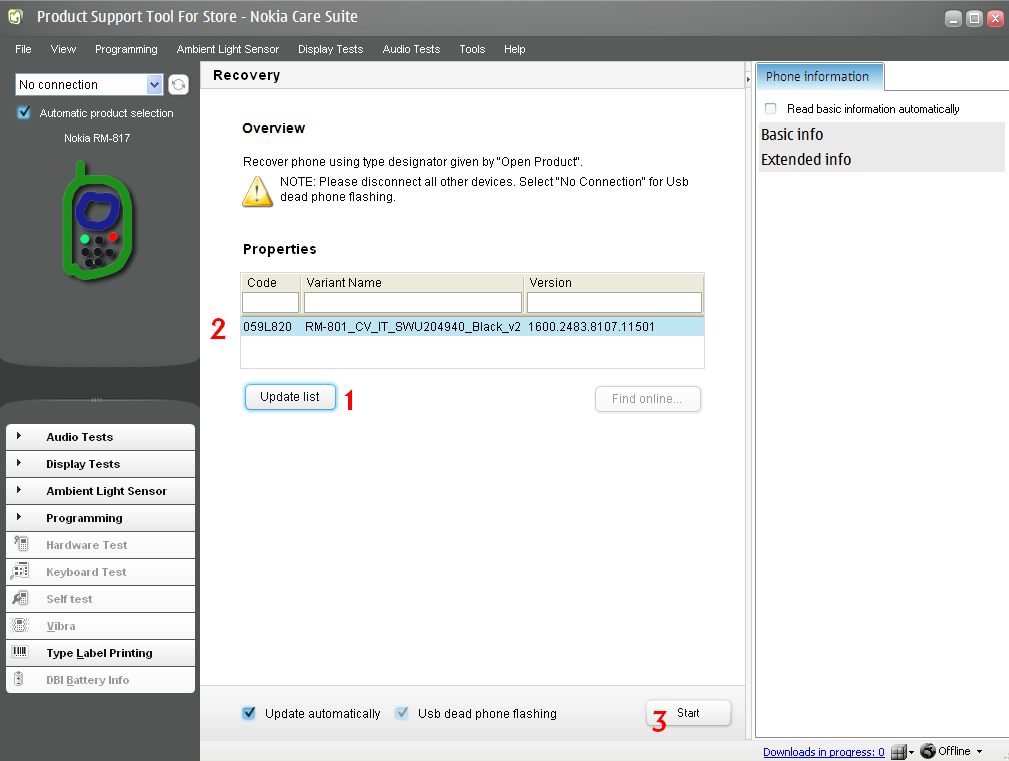The image size is (1009, 761).
Task: Click the Start button
Action: 689,713
